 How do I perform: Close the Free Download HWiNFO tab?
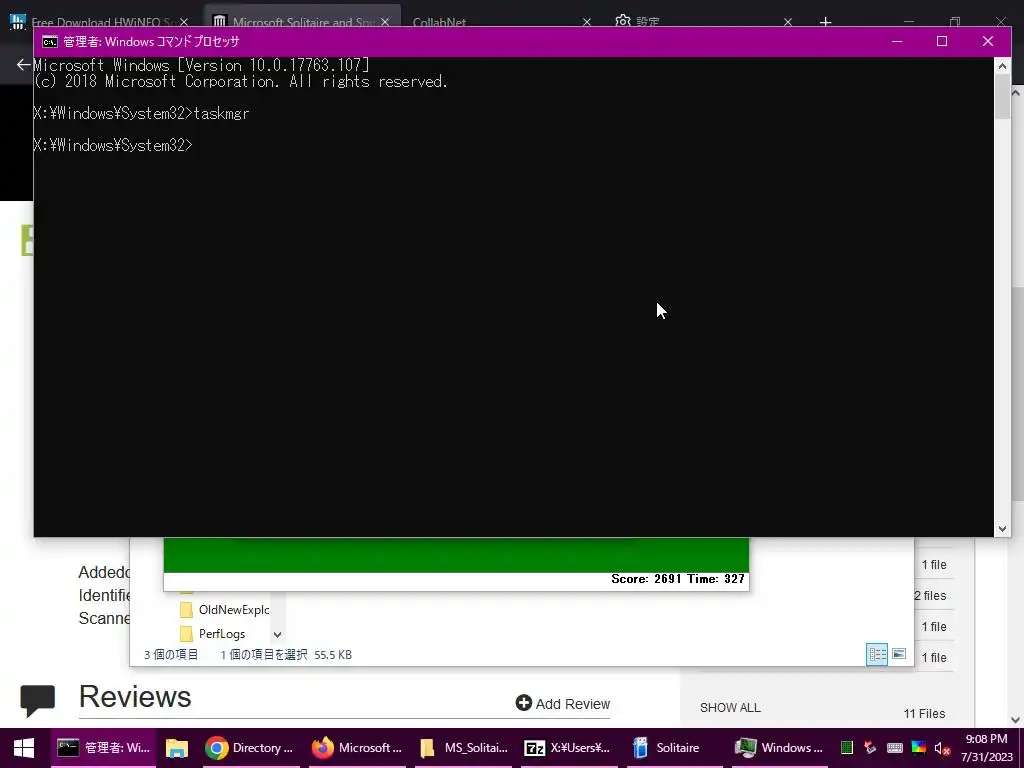(x=184, y=22)
